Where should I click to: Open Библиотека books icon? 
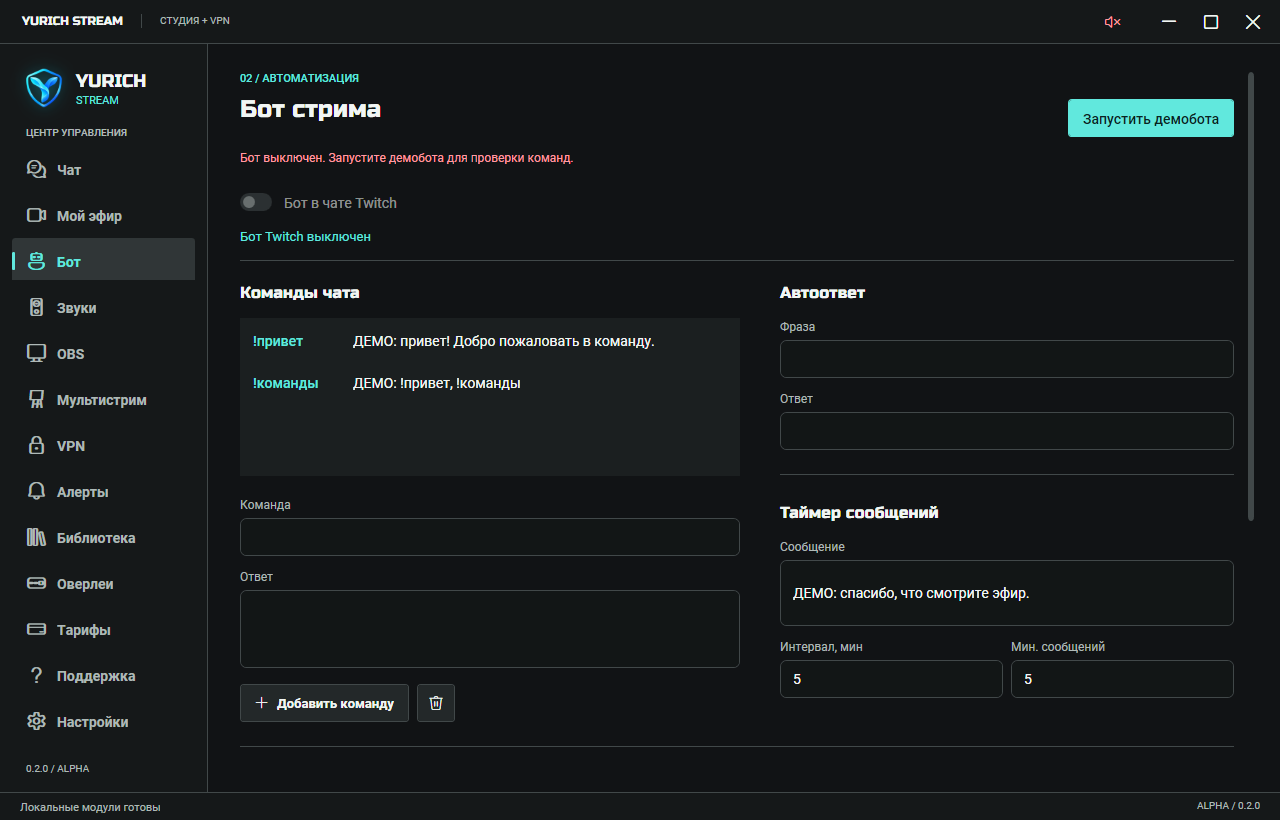(x=37, y=538)
